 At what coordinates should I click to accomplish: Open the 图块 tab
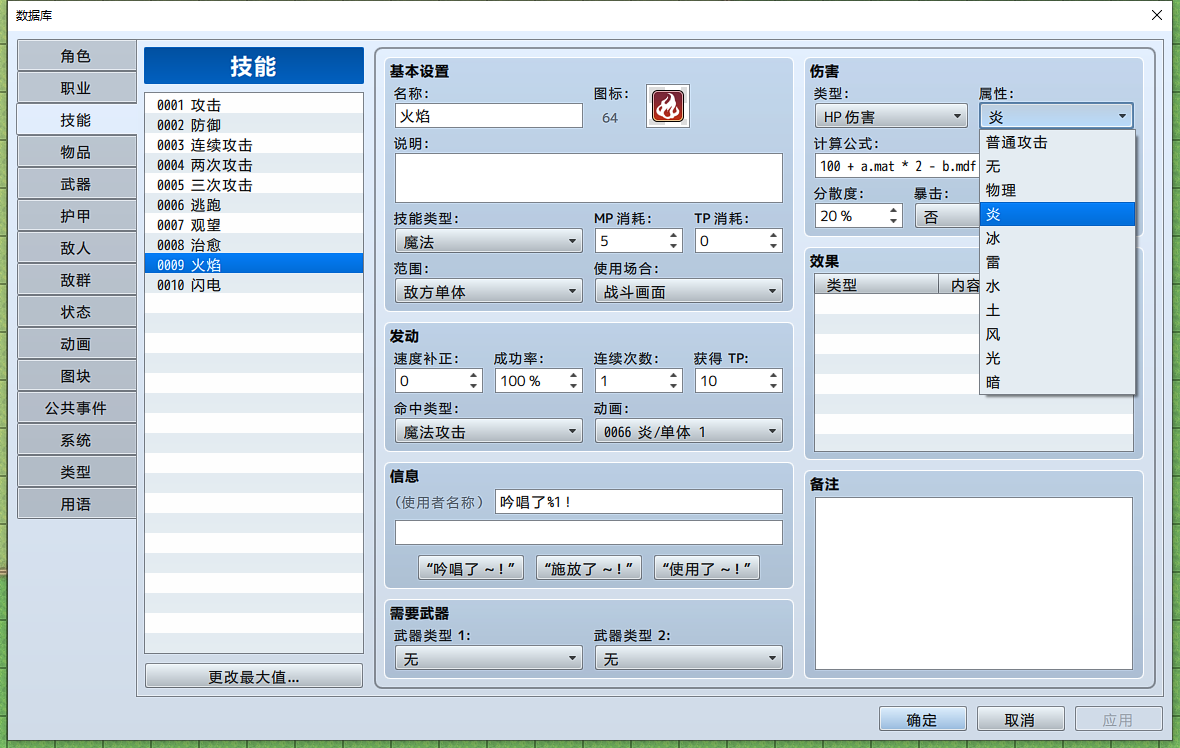76,376
